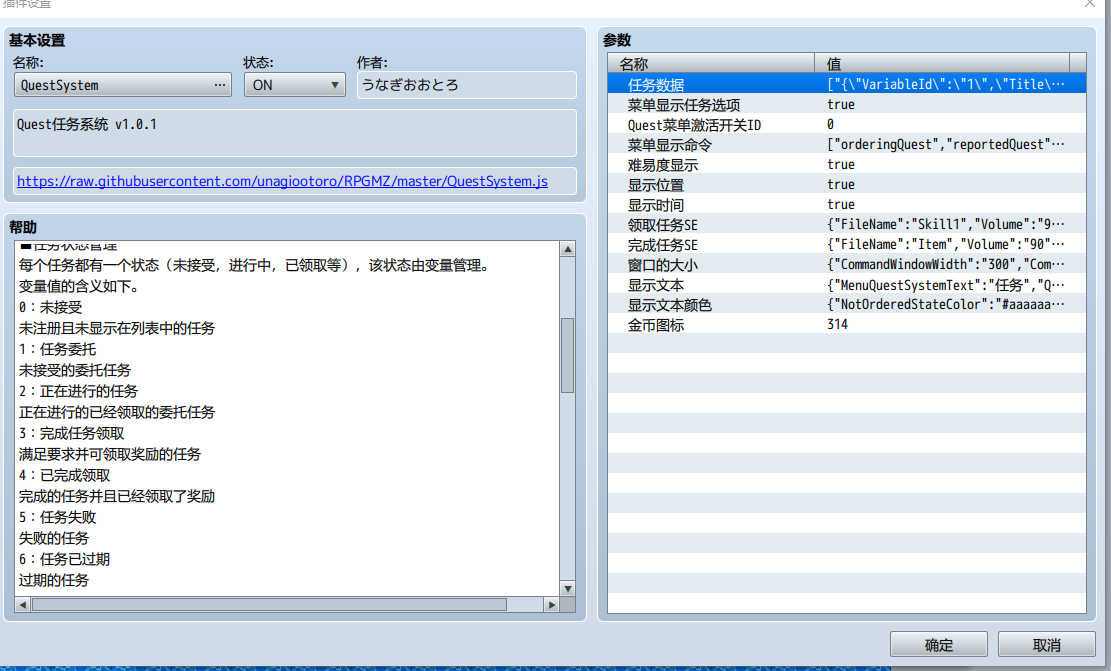
Task: Confirm with the 确定 button
Action: pos(939,645)
